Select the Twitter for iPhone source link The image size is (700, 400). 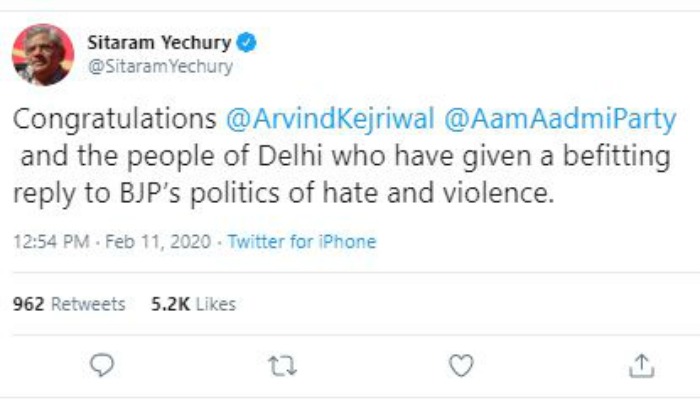point(302,242)
